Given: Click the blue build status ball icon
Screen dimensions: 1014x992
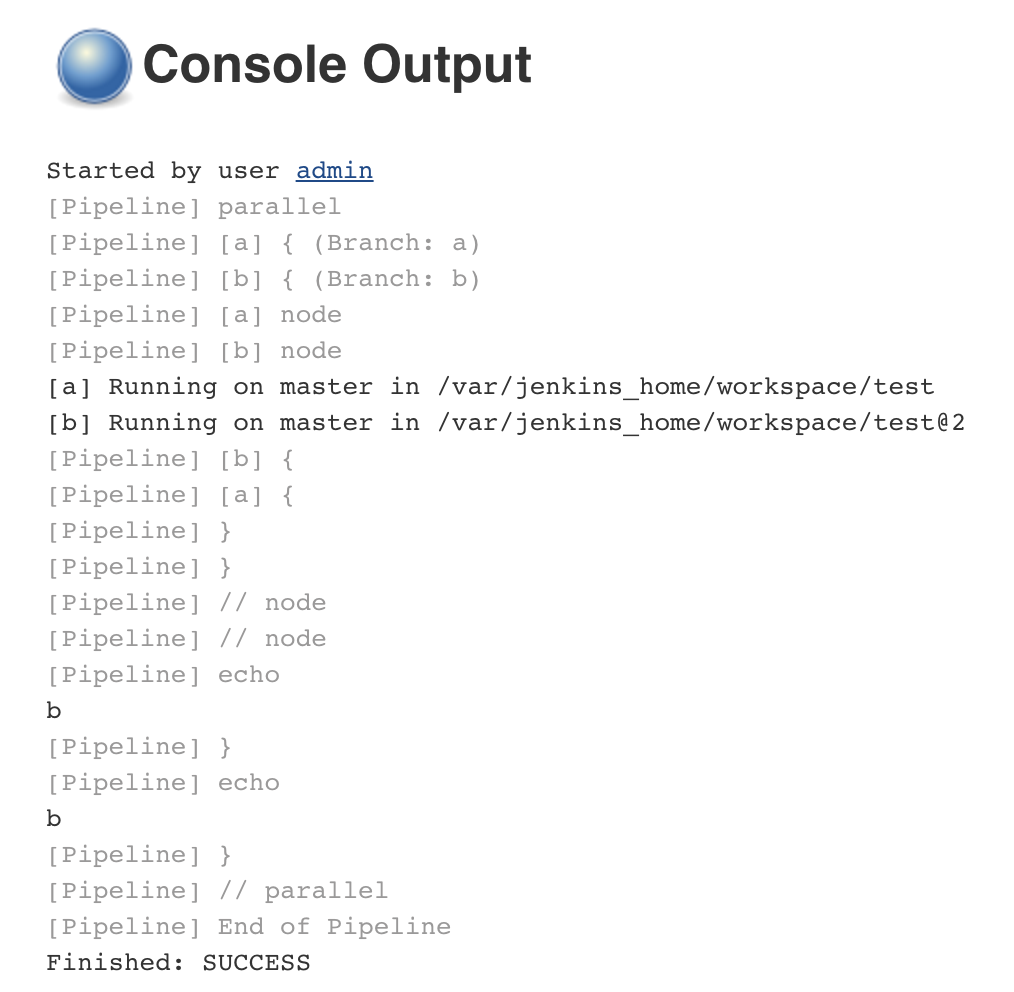Looking at the screenshot, I should tap(94, 66).
